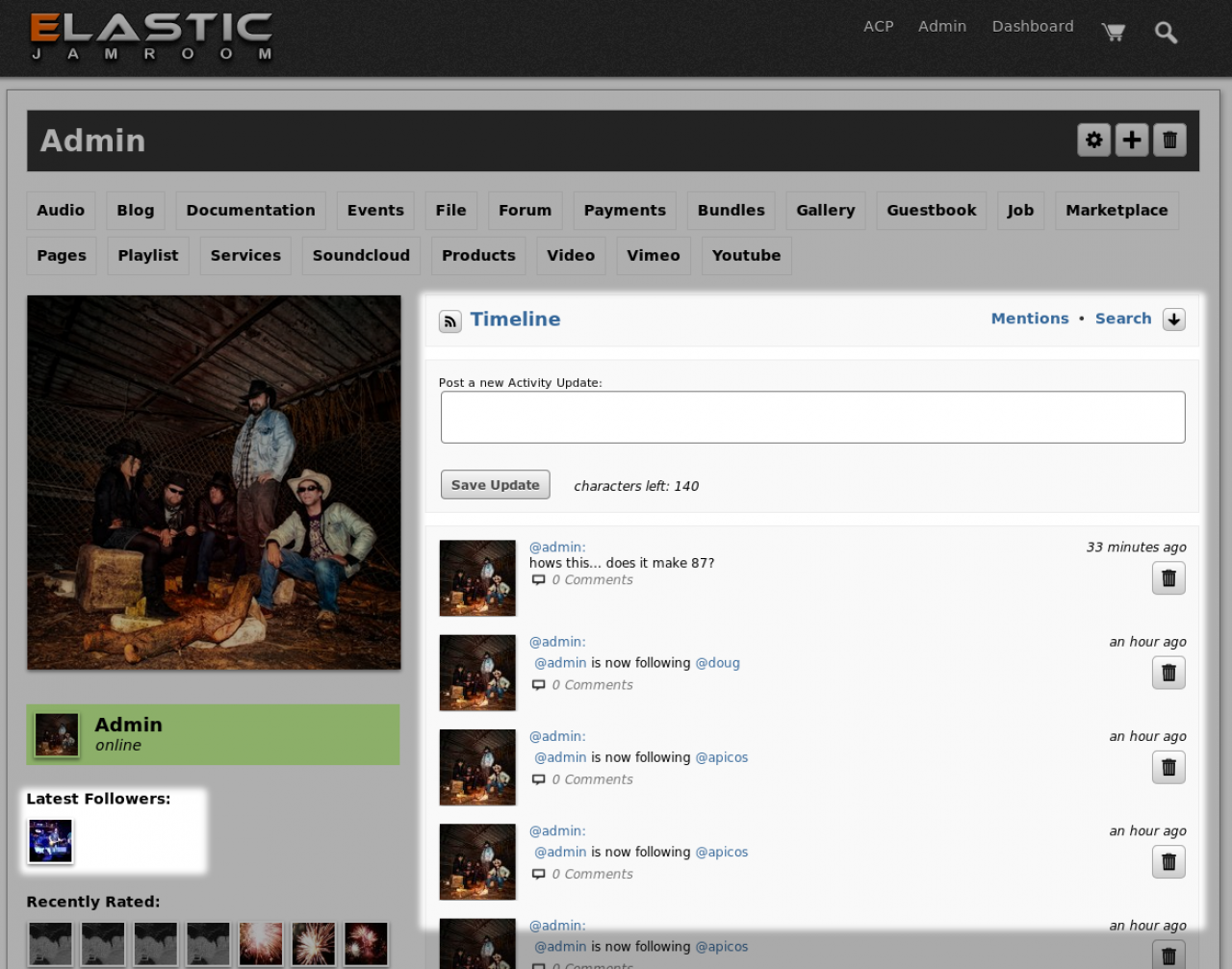Select the Youtube tab
1232x969 pixels.
747,256
